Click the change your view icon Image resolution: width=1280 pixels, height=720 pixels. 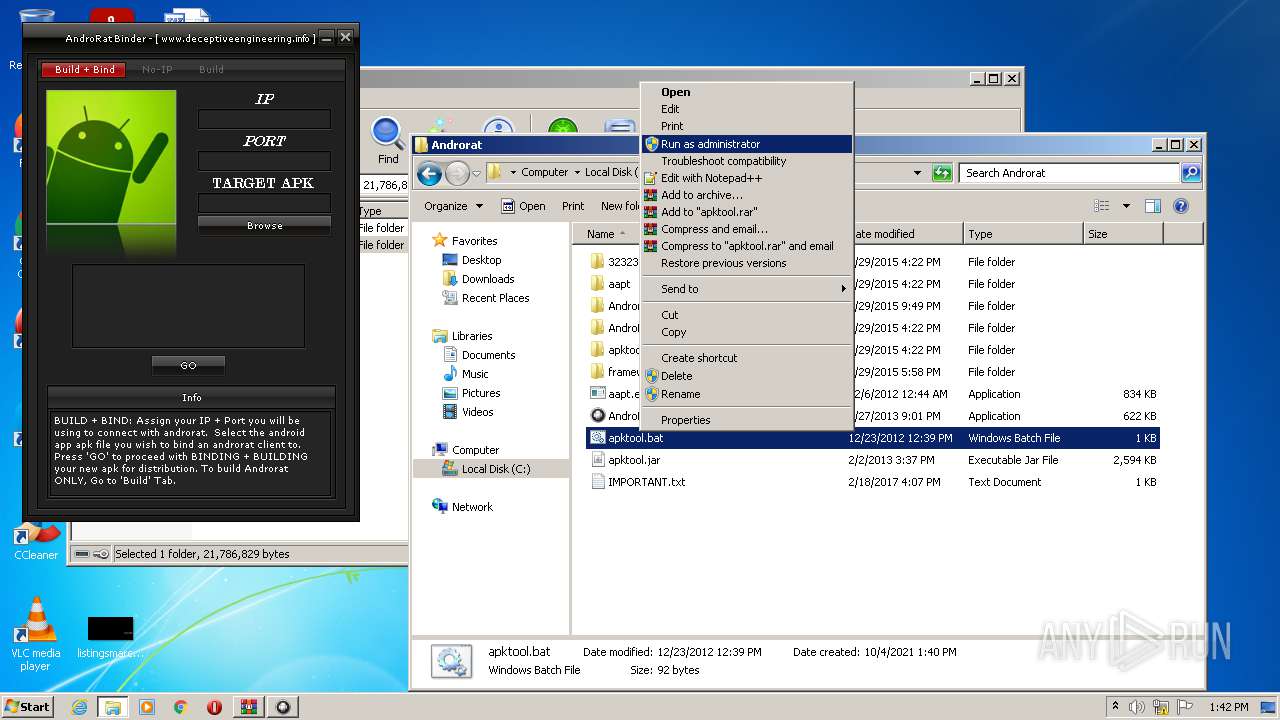coord(1101,206)
